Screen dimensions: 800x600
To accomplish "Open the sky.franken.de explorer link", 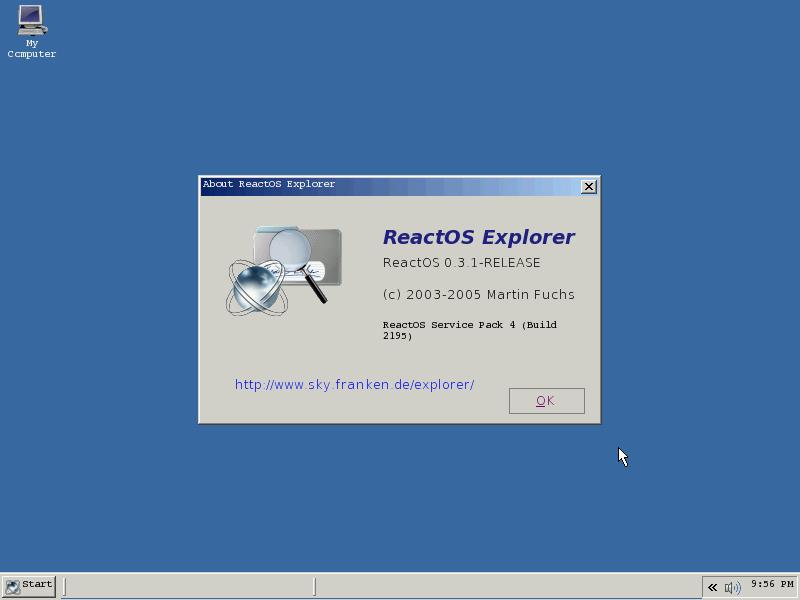I will point(355,385).
